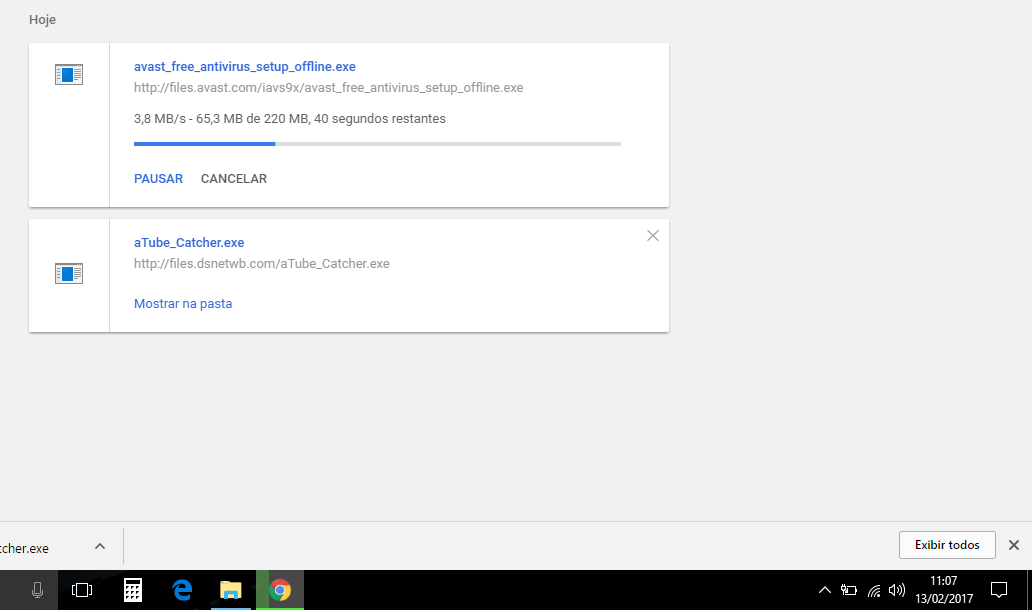
Task: Pause the avast download with PAUSAR
Action: (158, 178)
